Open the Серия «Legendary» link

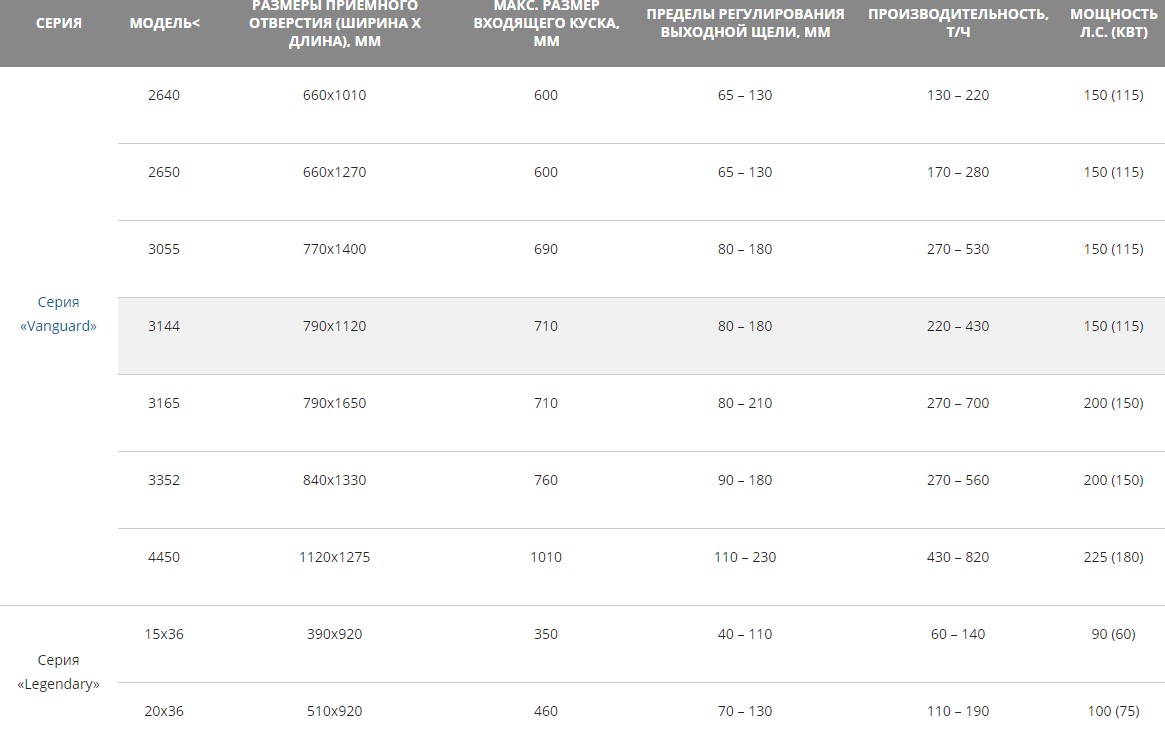click(58, 672)
